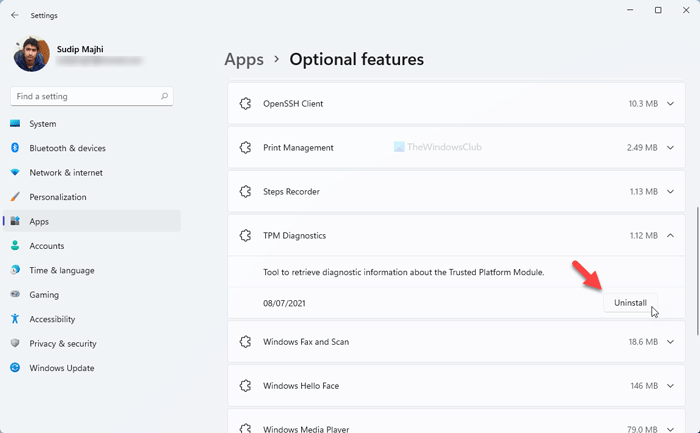Open Accounts settings
The width and height of the screenshot is (700, 433).
pyautogui.click(x=47, y=246)
